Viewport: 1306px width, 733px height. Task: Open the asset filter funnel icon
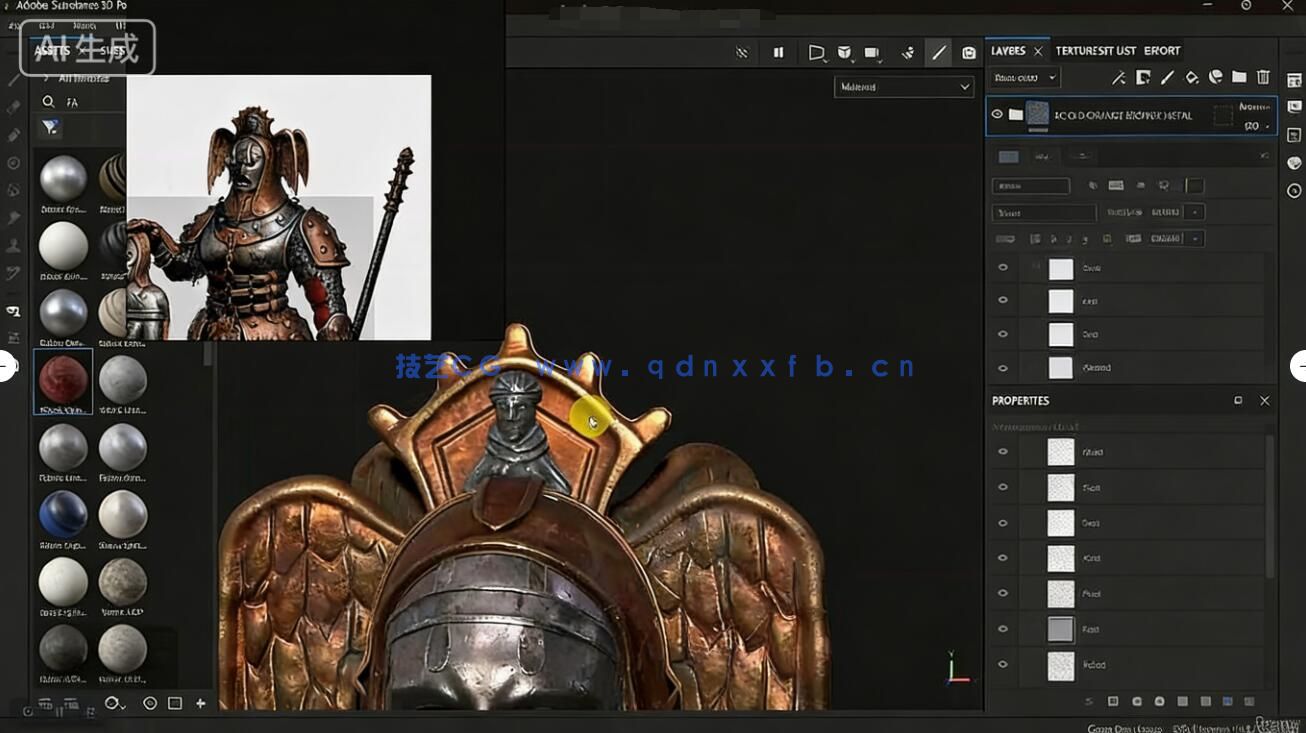[48, 128]
